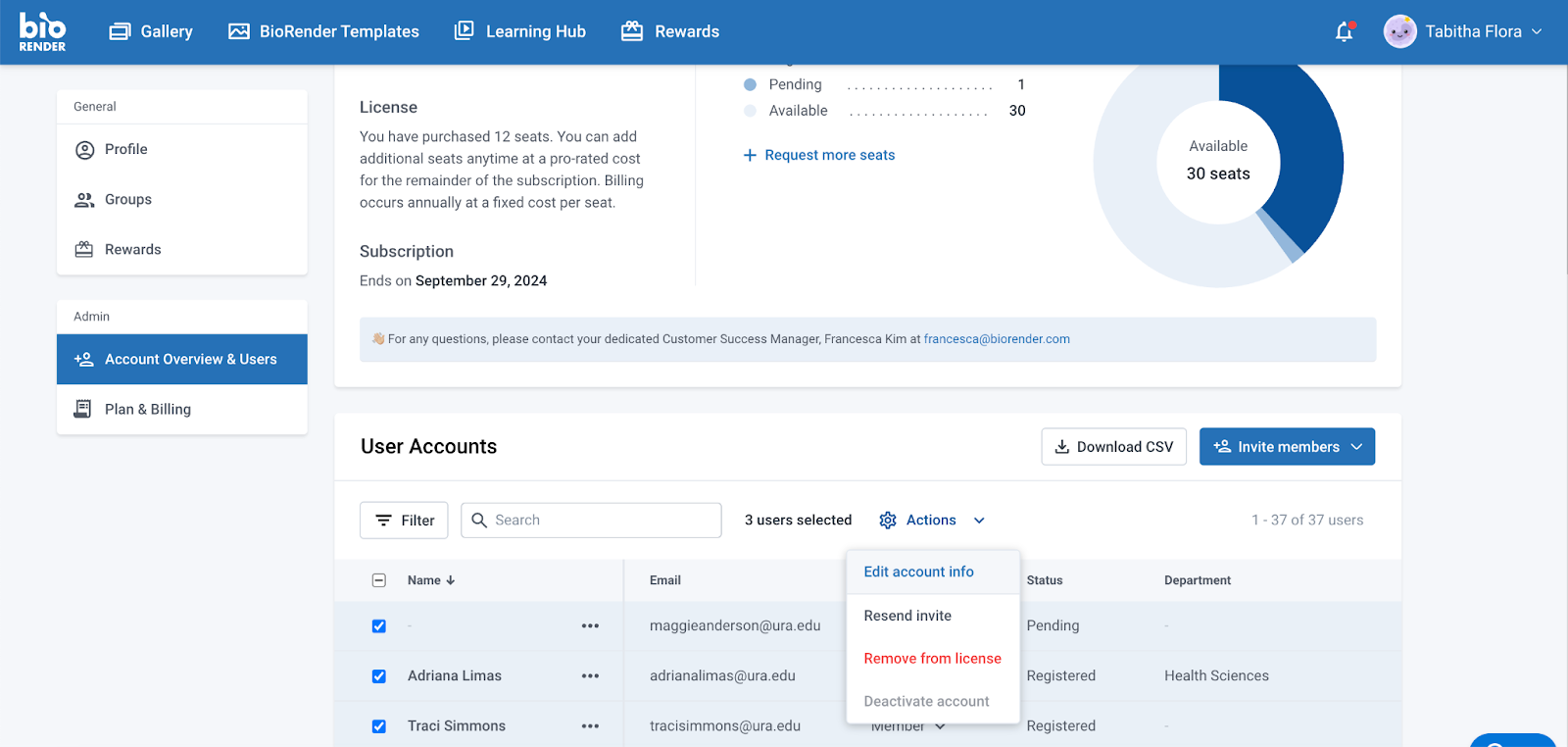Uncheck Traci Simmons checkbox
Image resolution: width=1568 pixels, height=747 pixels.
379,726
